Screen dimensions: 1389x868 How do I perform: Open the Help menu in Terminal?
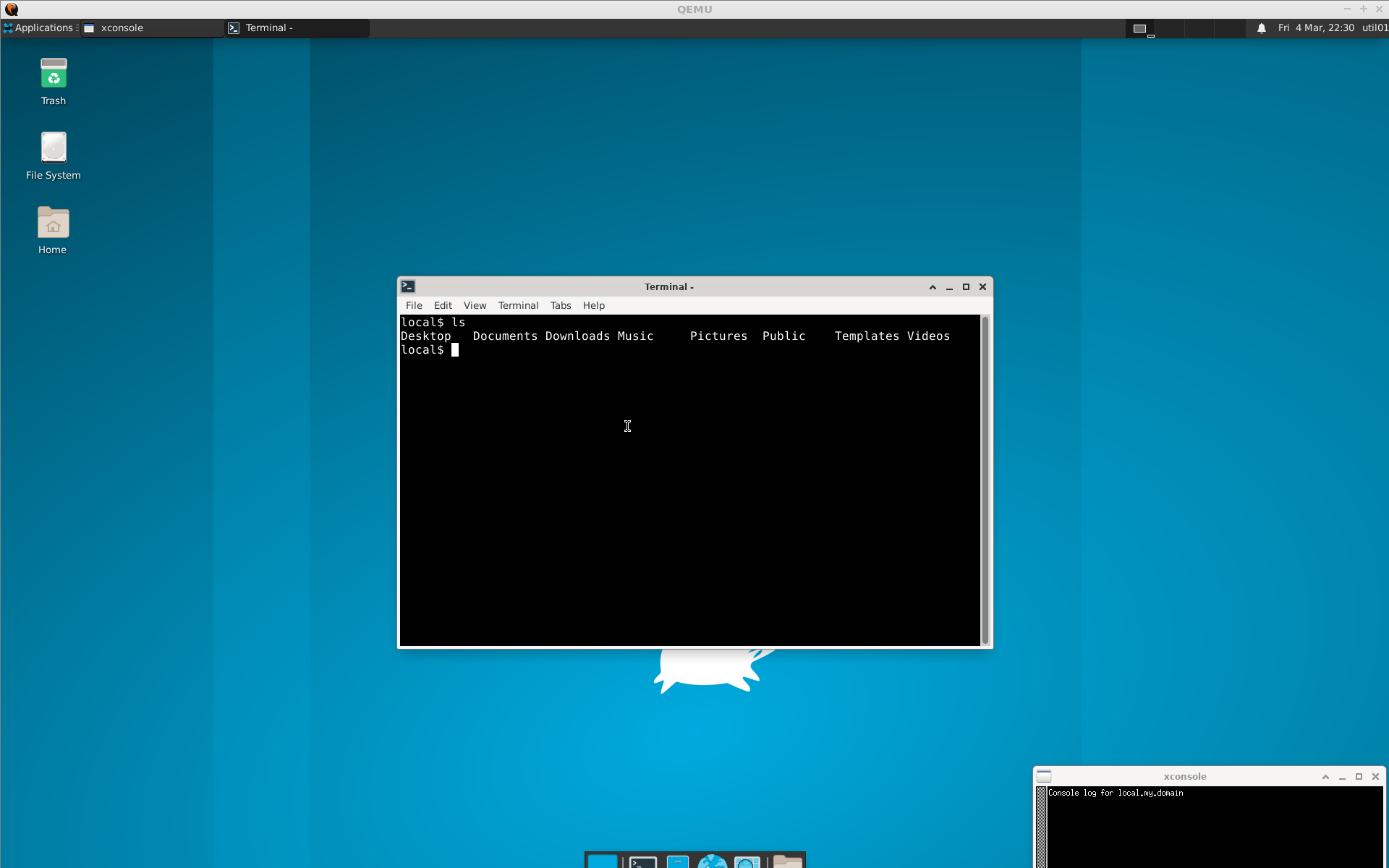click(594, 305)
